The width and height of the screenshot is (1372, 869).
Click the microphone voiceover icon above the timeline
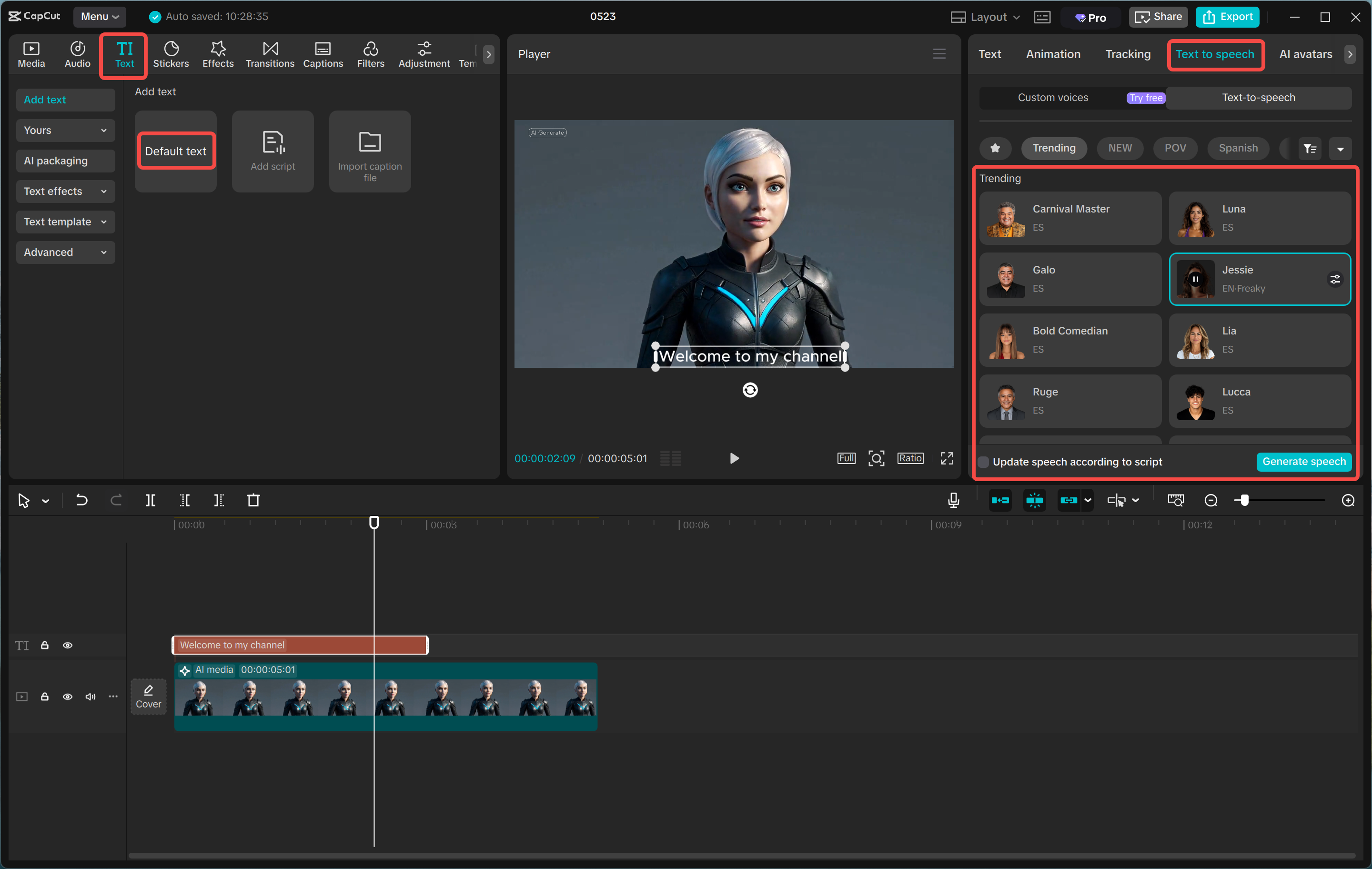[953, 500]
